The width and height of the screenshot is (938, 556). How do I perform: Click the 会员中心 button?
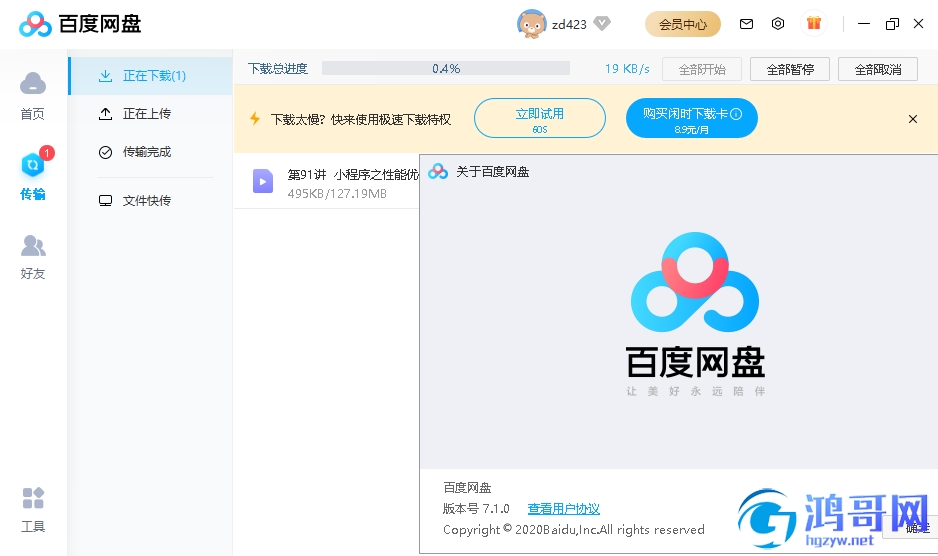pyautogui.click(x=683, y=25)
